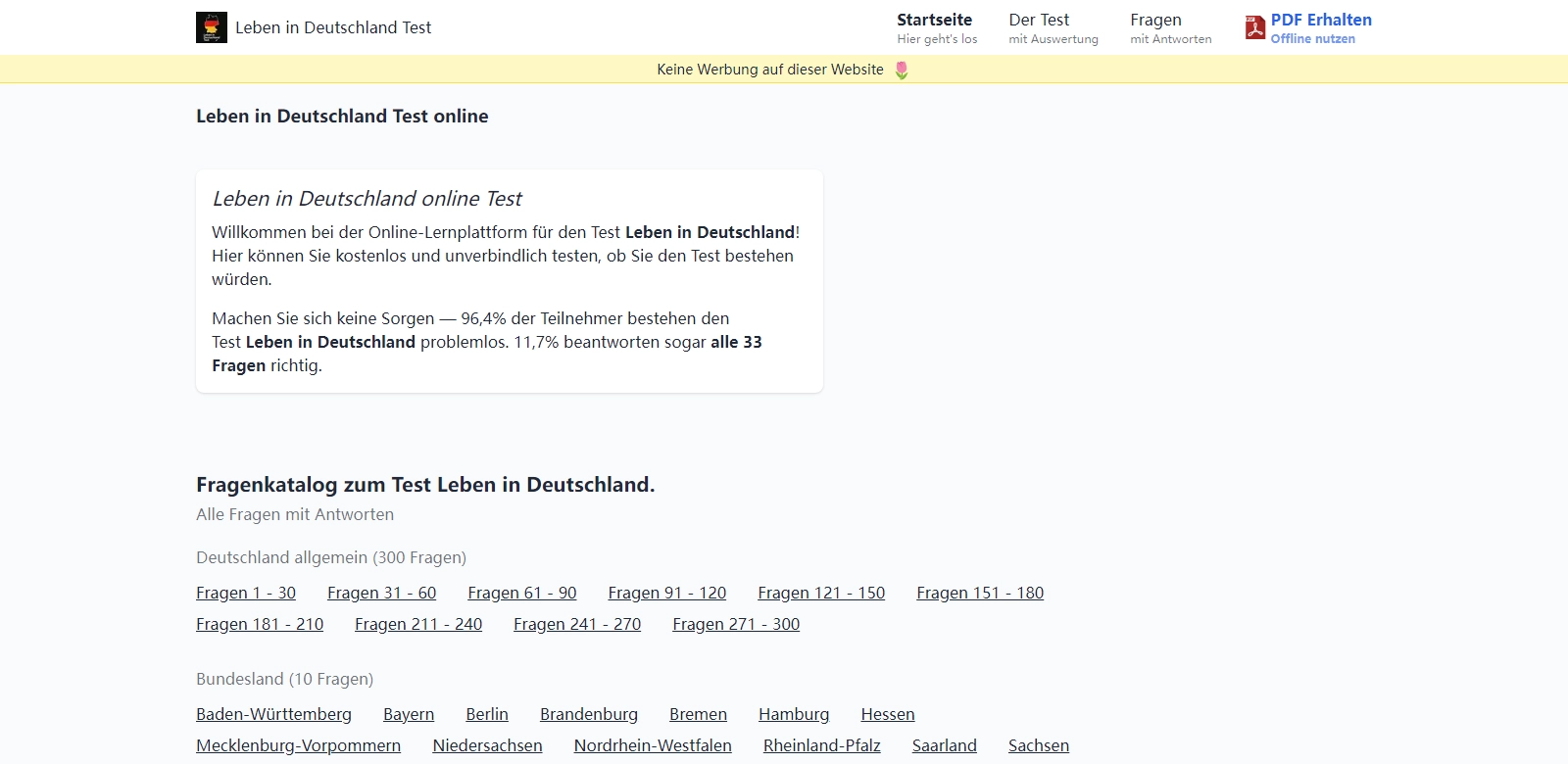This screenshot has width=1568, height=764.
Task: Click the 'Hier geht's los' subtitle
Action: tap(937, 39)
